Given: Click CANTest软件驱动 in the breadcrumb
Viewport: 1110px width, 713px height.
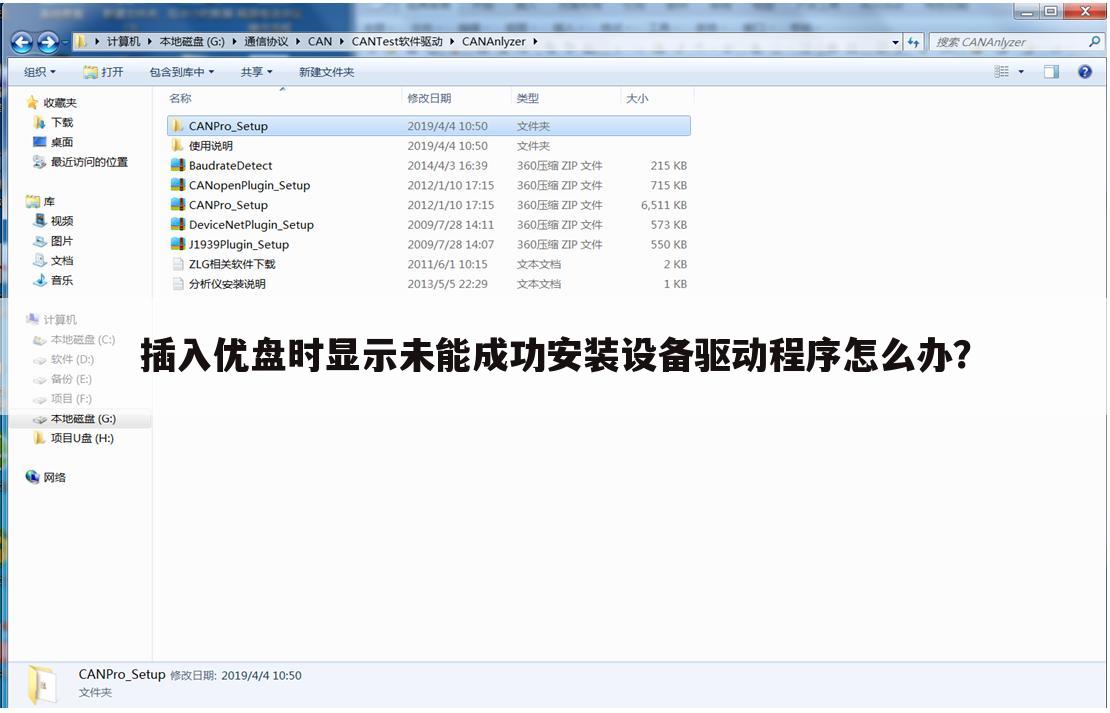Looking at the screenshot, I should [x=397, y=42].
